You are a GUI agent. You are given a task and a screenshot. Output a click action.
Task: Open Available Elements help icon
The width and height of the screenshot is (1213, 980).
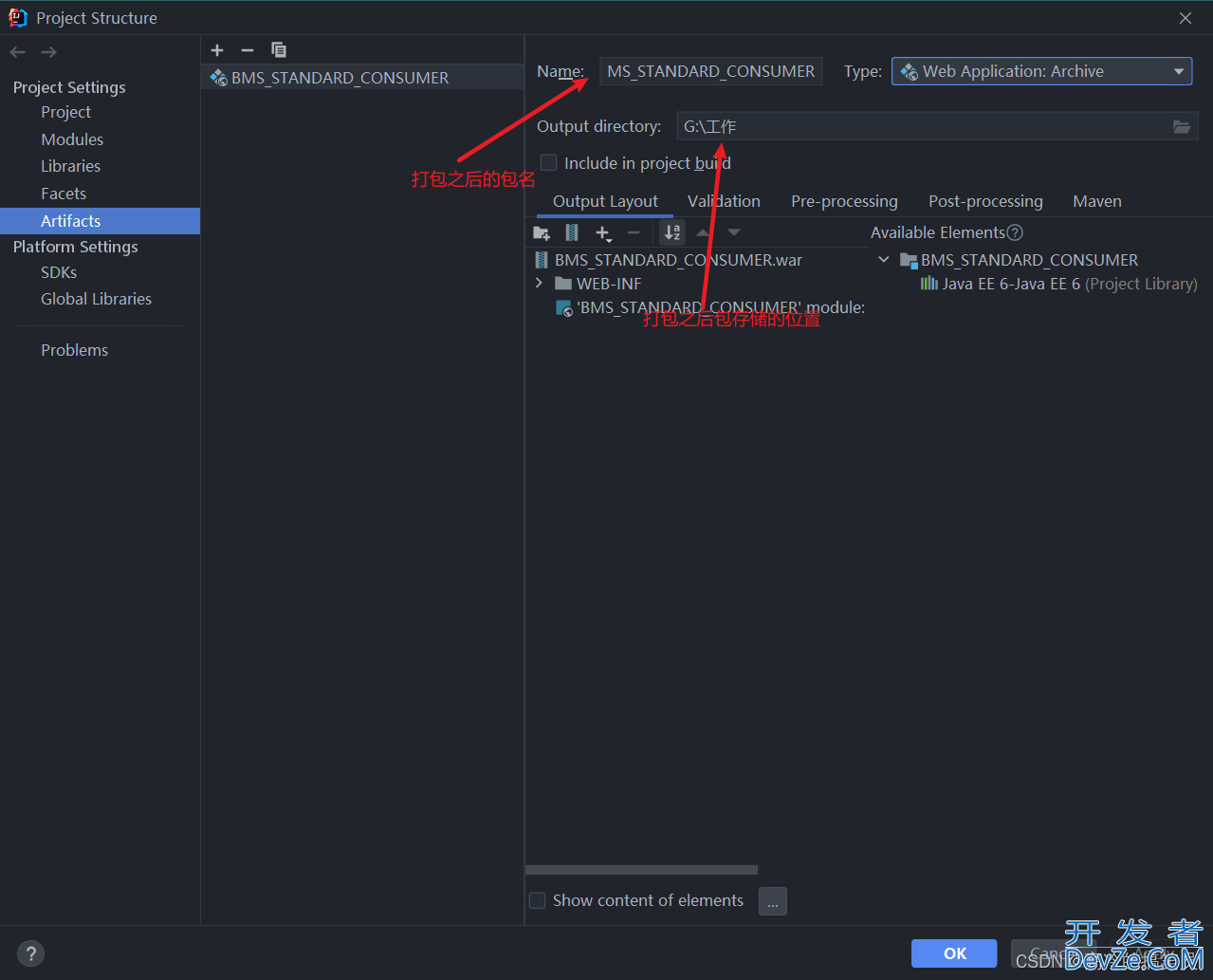1015,232
